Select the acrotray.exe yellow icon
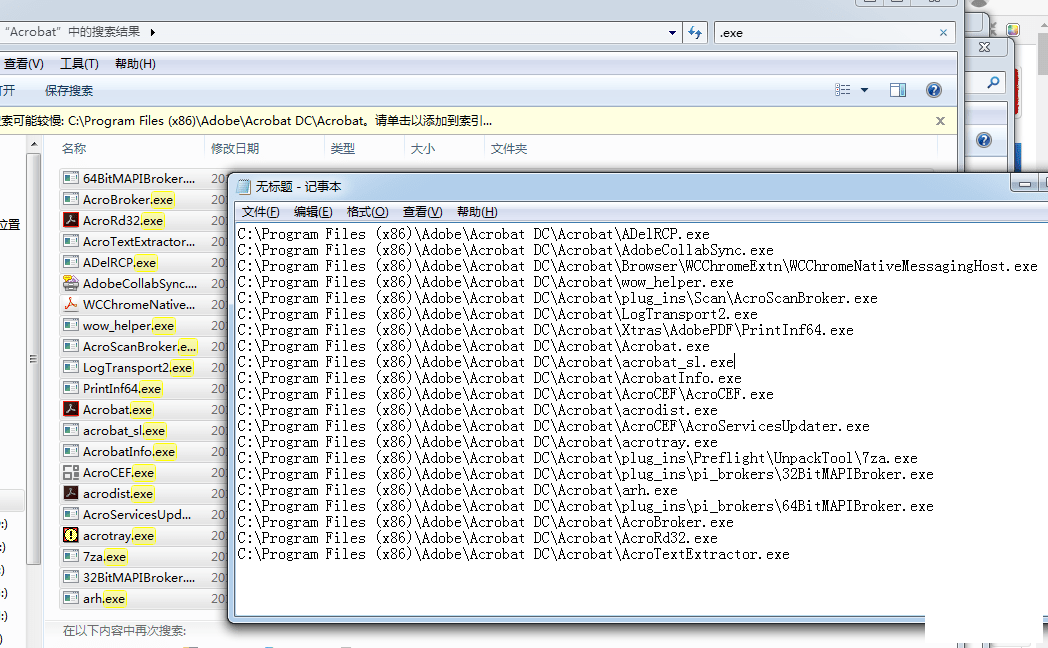This screenshot has width=1048, height=648. 71,535
